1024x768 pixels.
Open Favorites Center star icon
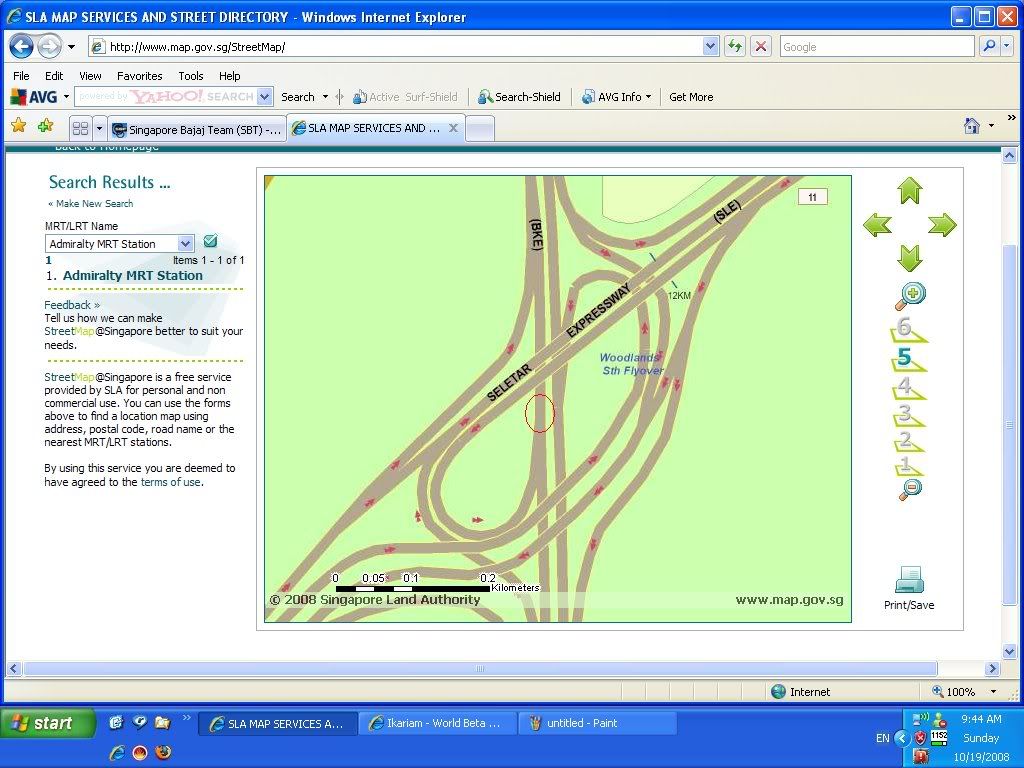tap(19, 125)
